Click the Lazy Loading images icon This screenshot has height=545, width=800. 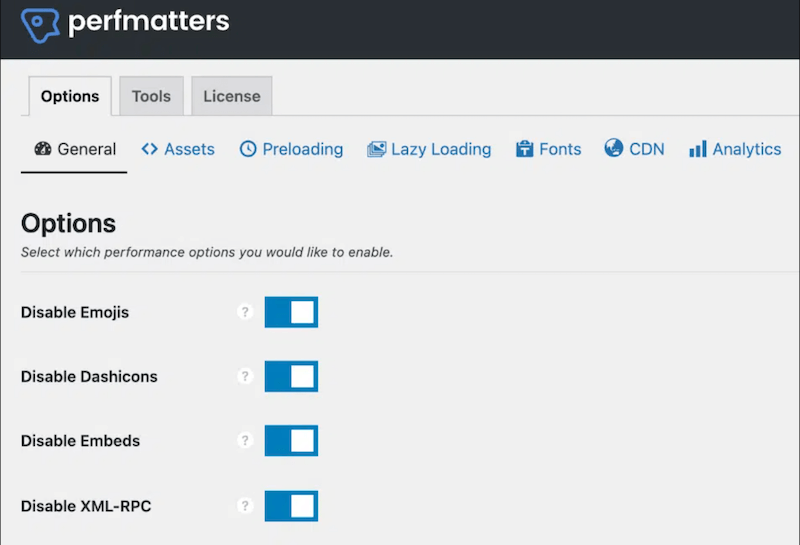(377, 149)
